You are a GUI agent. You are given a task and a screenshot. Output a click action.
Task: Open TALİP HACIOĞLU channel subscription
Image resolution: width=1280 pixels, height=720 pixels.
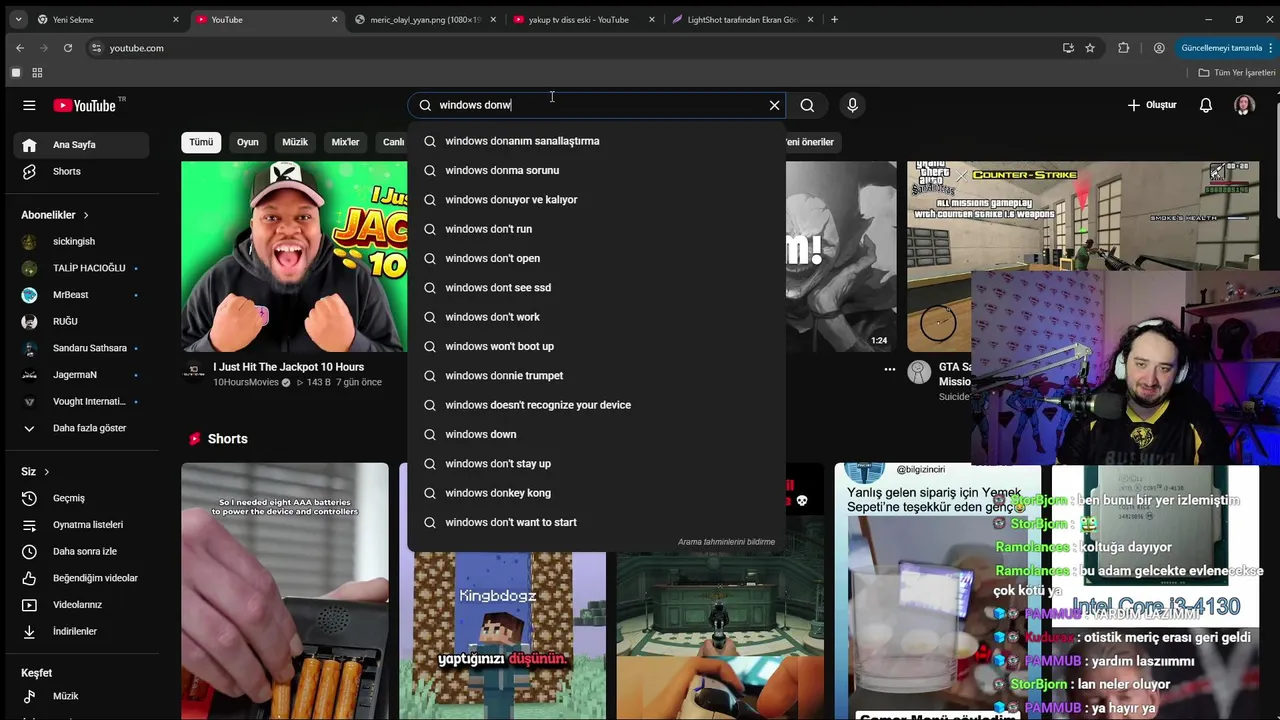82,268
